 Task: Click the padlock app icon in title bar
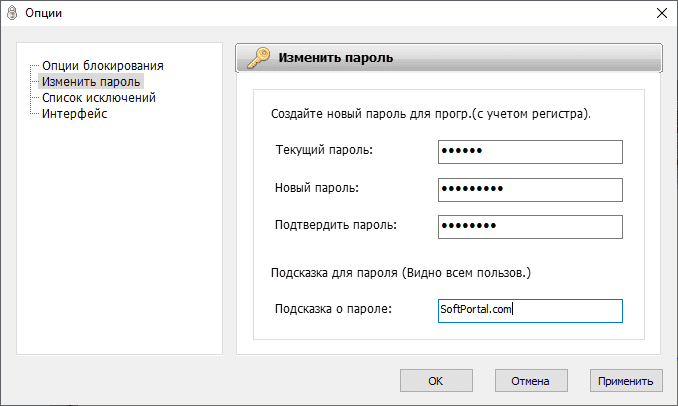12,13
